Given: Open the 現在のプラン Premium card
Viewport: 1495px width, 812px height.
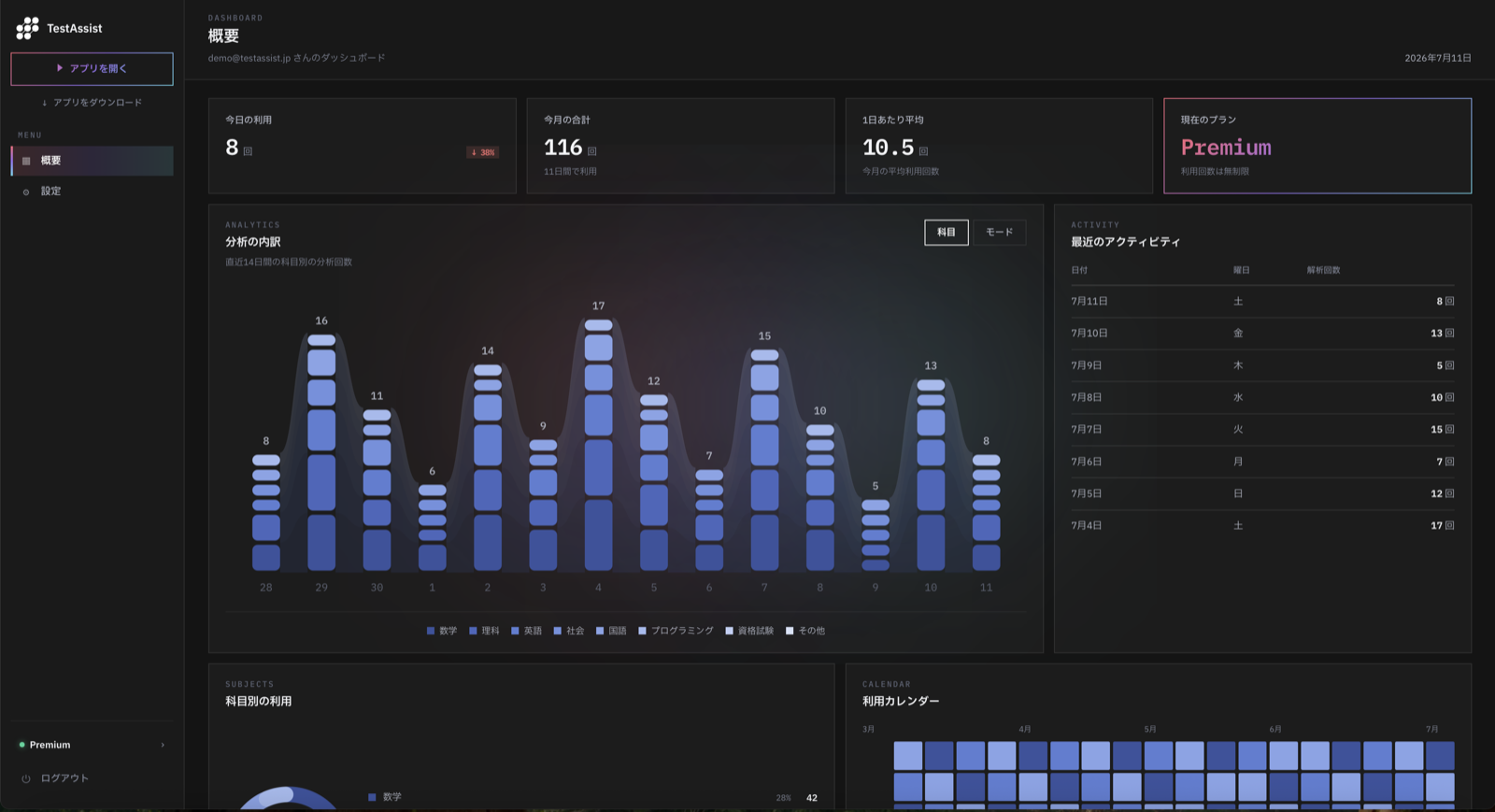Looking at the screenshot, I should pos(1317,146).
